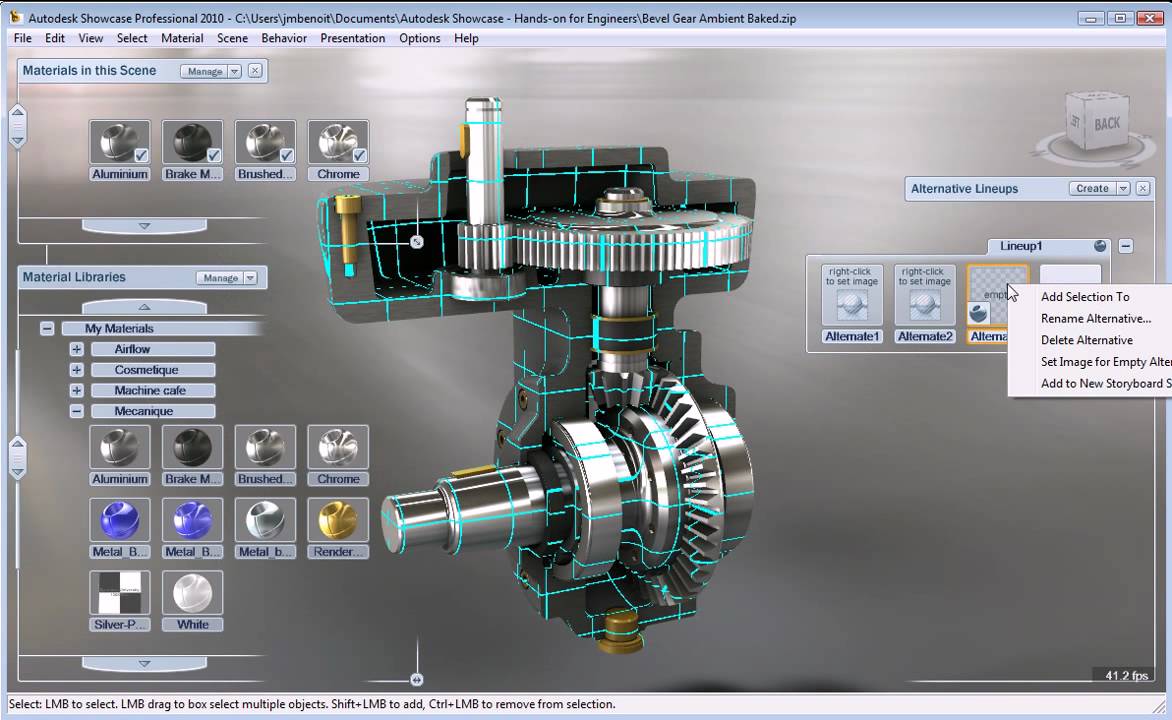Select the Brake M material sphere

pyautogui.click(x=192, y=141)
